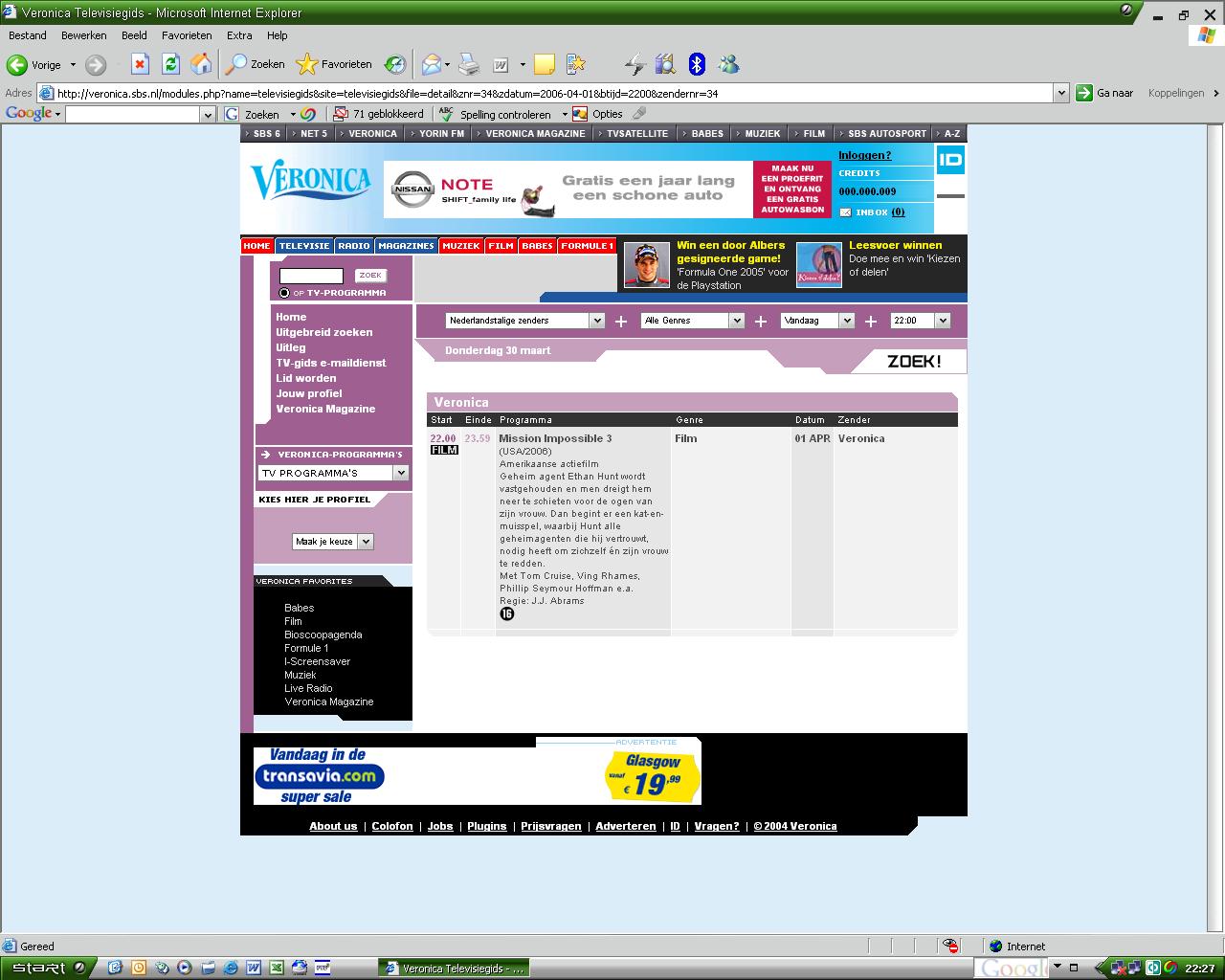The image size is (1225, 980).
Task: Click the Bioscoopagenda favorites link
Action: point(323,635)
